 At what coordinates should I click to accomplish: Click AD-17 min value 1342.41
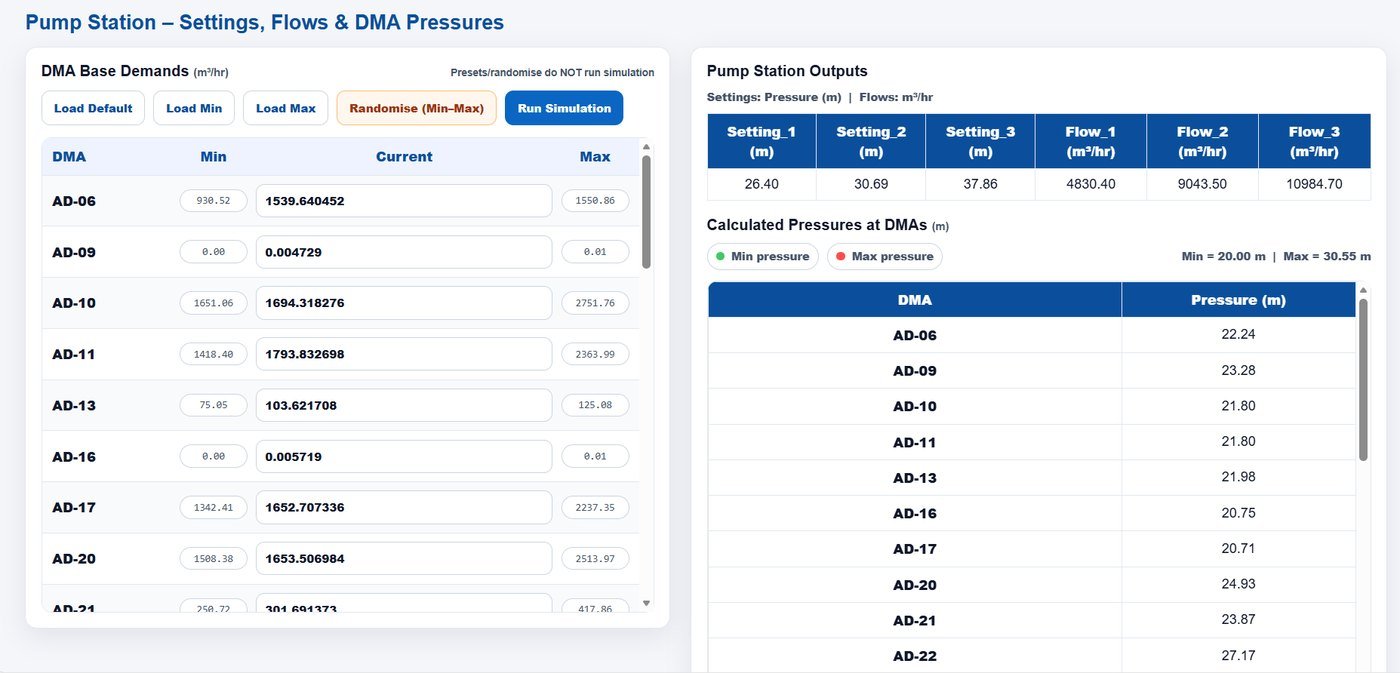coord(213,507)
